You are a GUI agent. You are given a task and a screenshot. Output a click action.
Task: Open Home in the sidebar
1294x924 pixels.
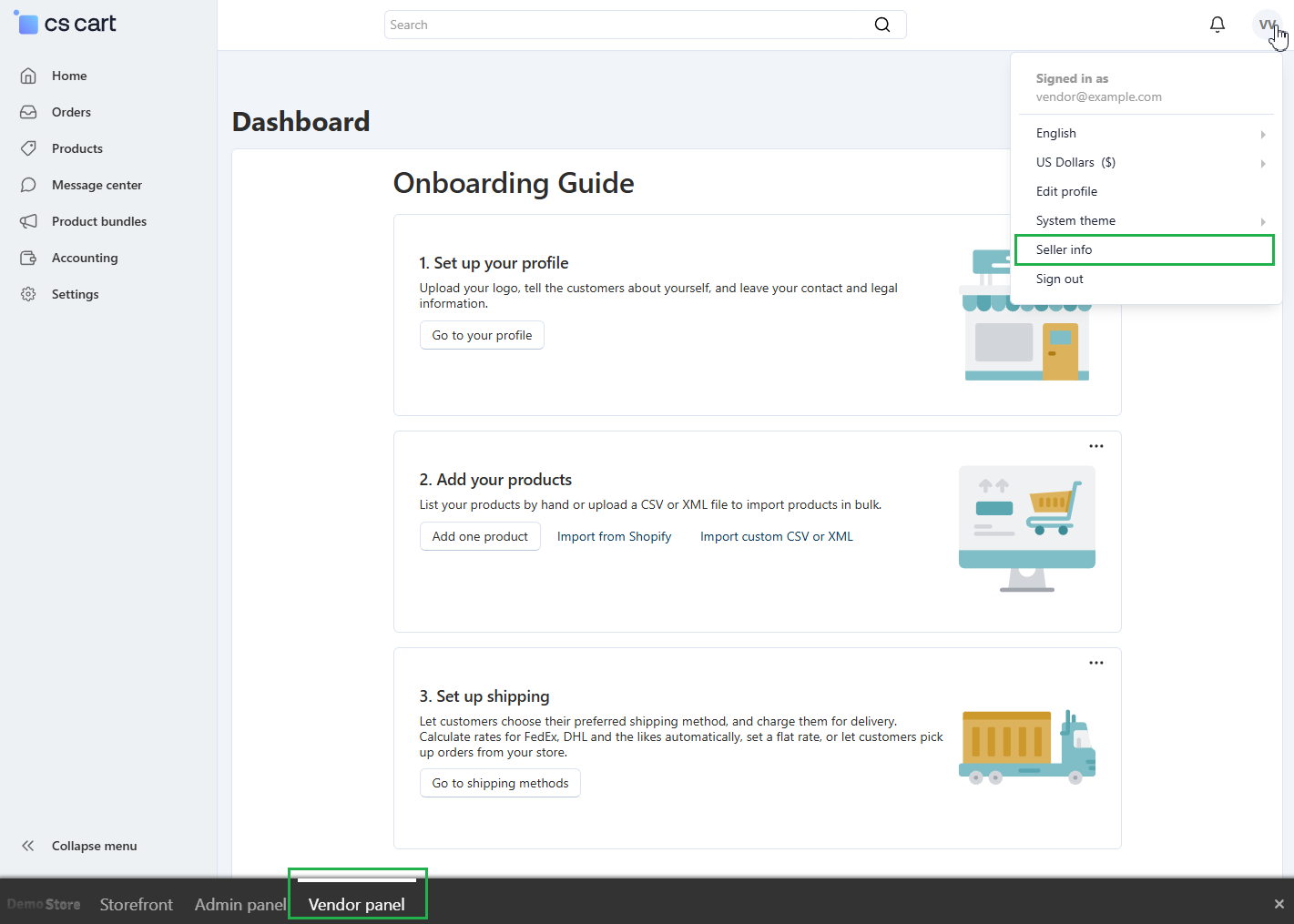pyautogui.click(x=69, y=76)
